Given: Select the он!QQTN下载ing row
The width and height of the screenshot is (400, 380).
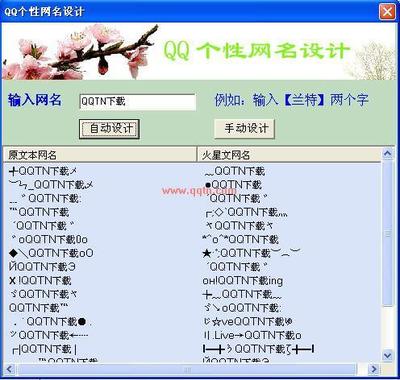Looking at the screenshot, I should pyautogui.click(x=243, y=281).
